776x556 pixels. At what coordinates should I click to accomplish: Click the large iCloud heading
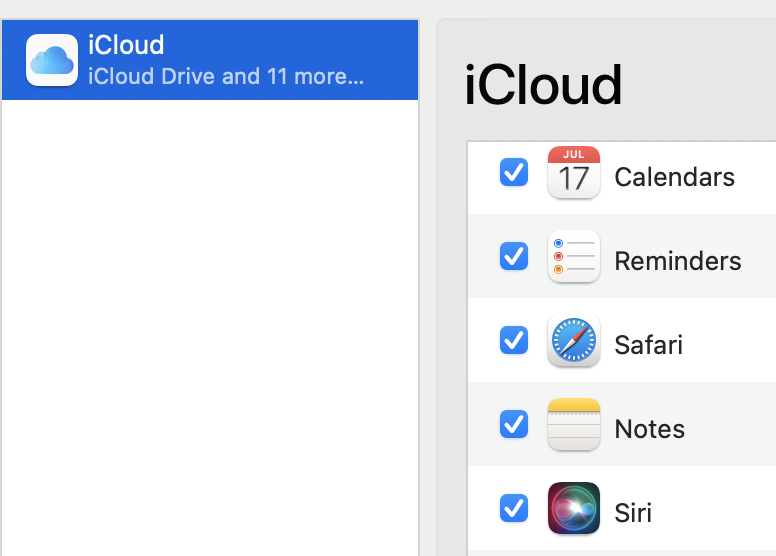(543, 85)
